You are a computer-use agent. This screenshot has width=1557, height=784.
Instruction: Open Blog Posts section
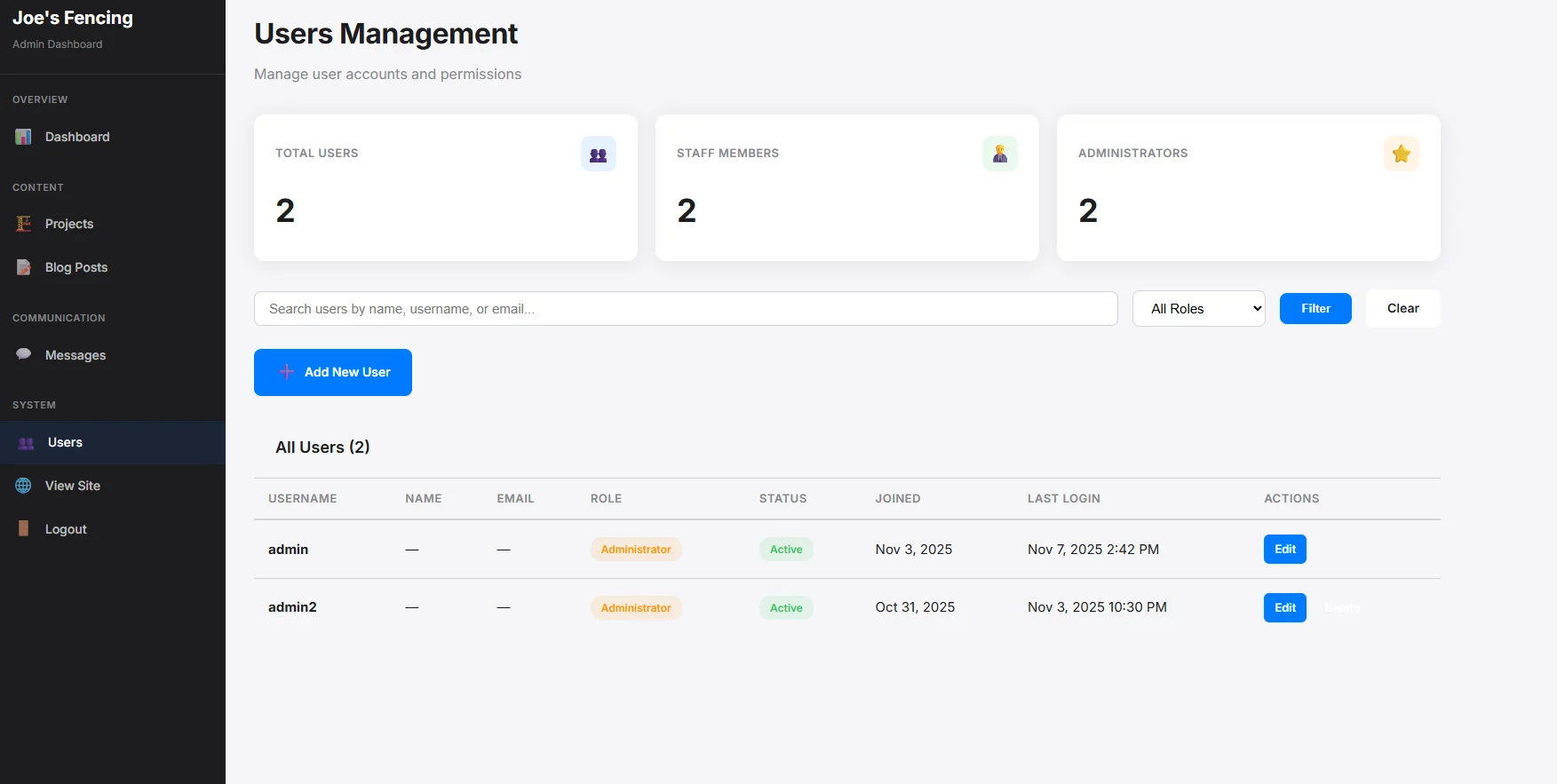tap(113, 267)
